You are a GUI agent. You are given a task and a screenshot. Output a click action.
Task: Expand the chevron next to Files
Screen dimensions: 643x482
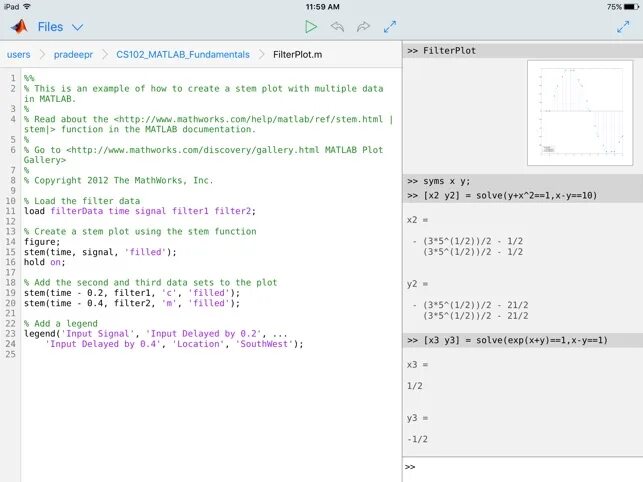pyautogui.click(x=78, y=27)
